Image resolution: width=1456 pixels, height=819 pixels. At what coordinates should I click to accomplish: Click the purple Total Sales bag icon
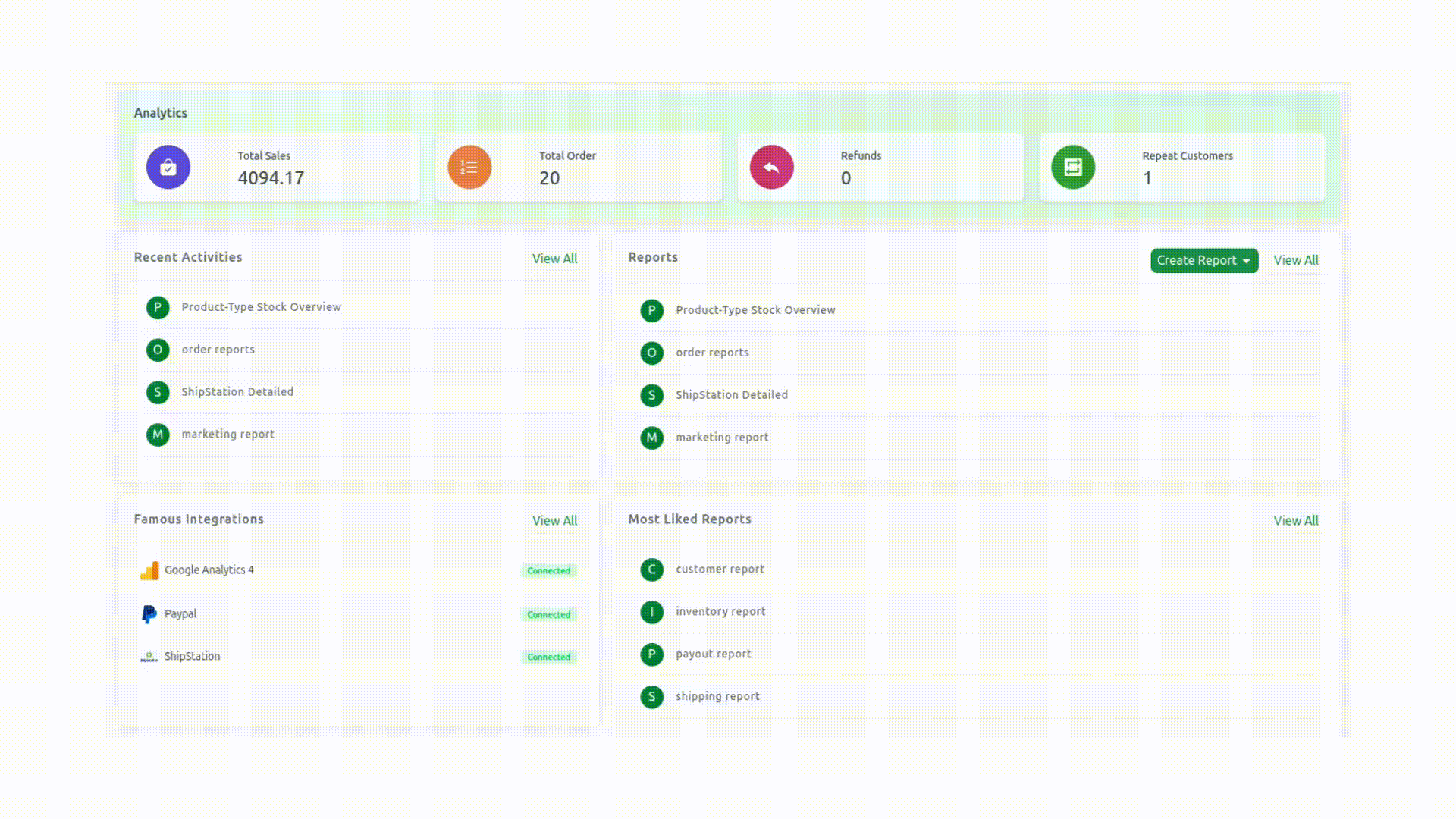click(168, 167)
